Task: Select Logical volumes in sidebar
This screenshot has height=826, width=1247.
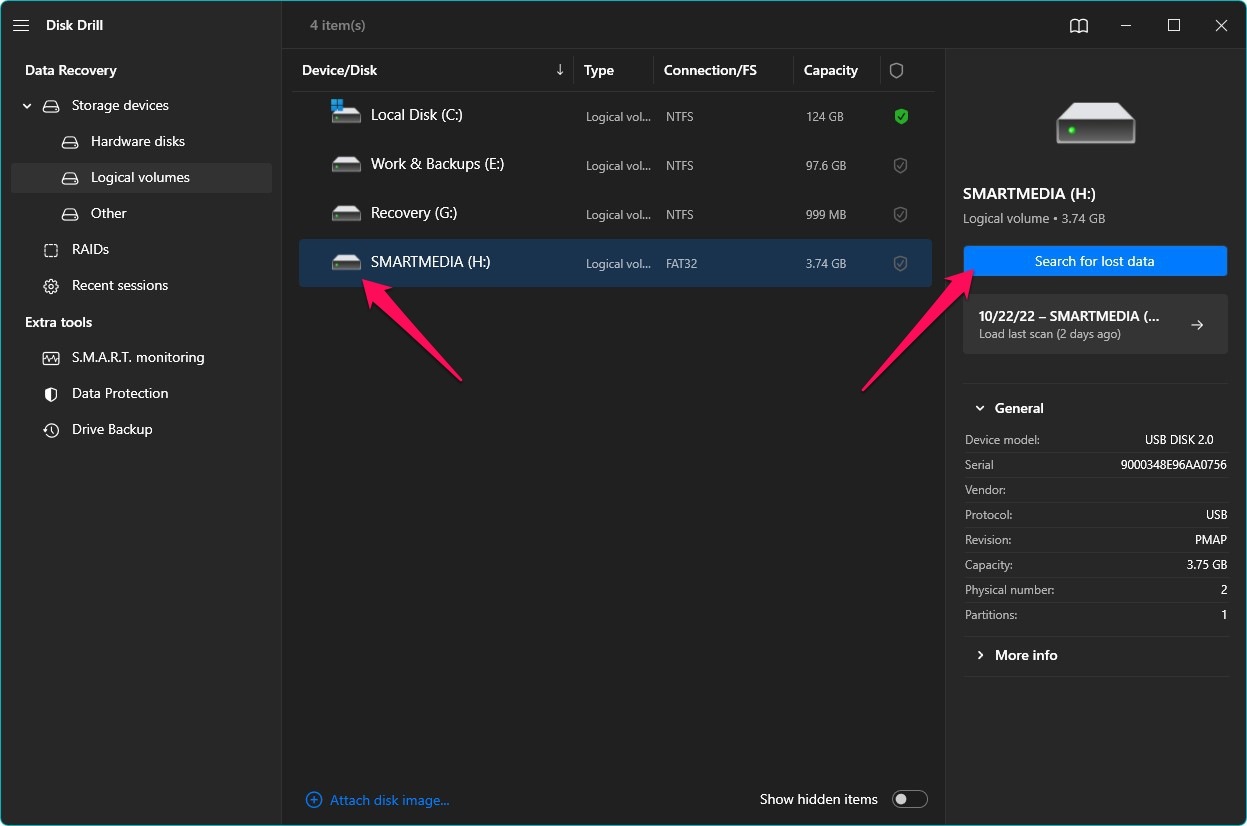Action: pyautogui.click(x=140, y=178)
